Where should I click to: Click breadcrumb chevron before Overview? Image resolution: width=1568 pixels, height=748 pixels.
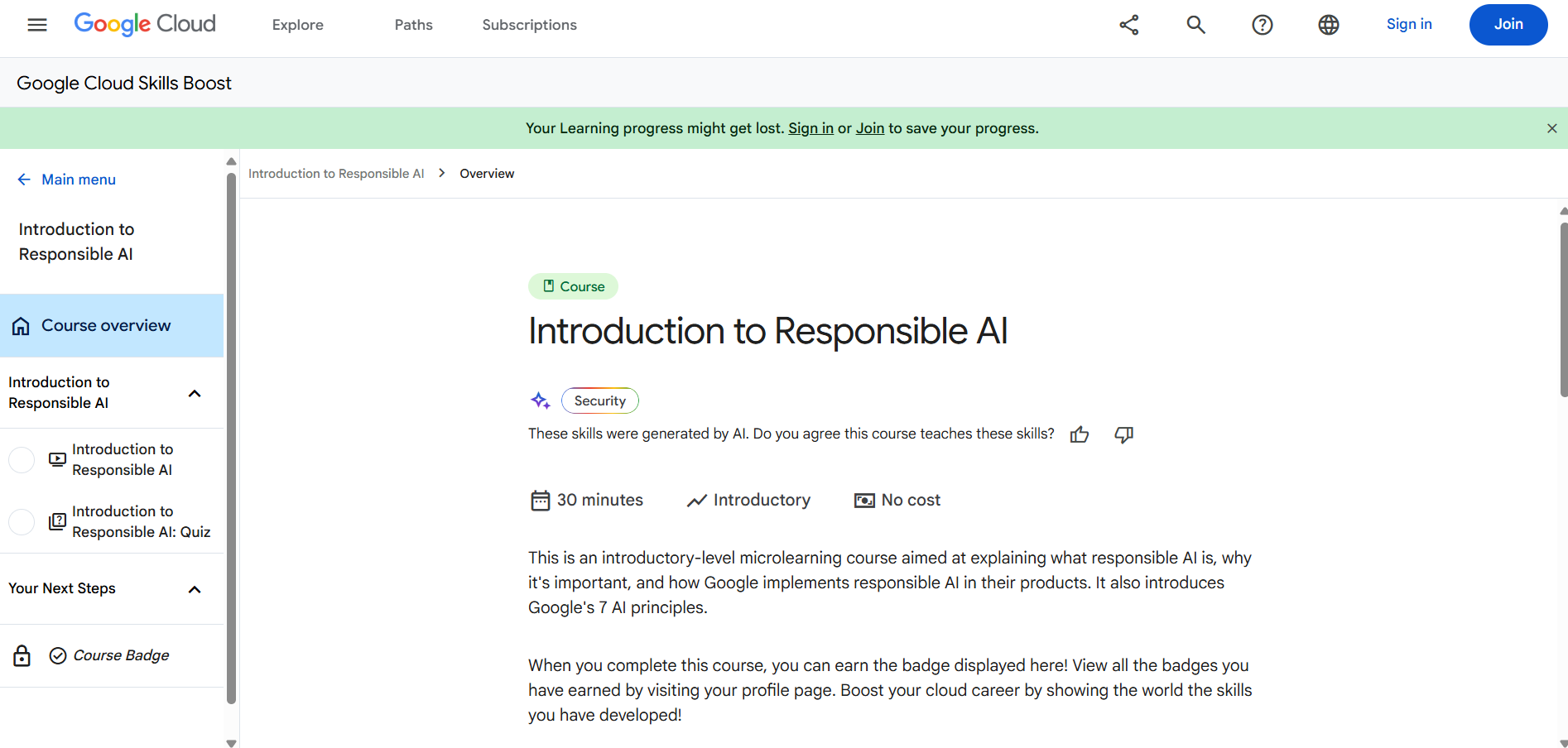[x=442, y=173]
